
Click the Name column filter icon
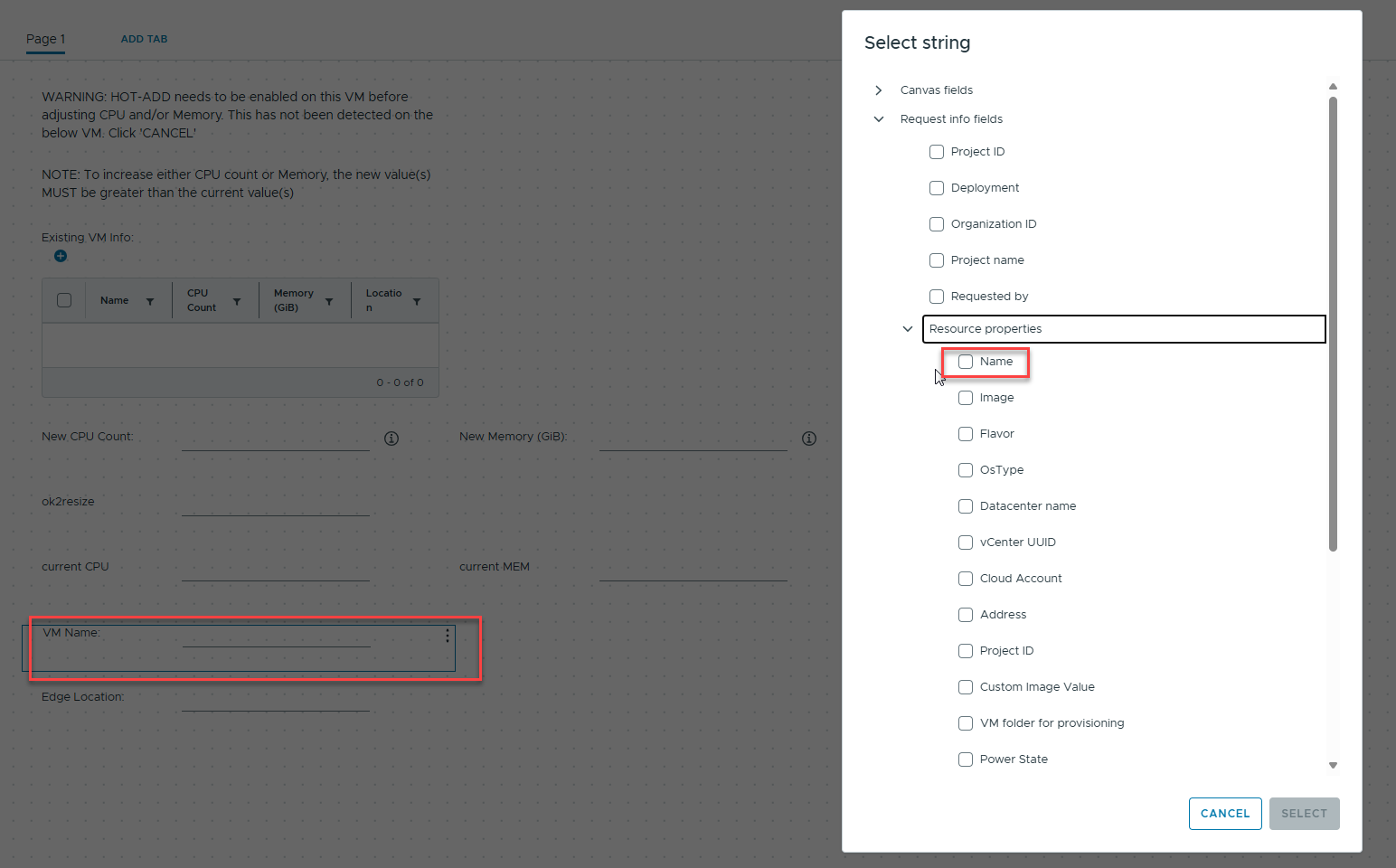click(150, 301)
